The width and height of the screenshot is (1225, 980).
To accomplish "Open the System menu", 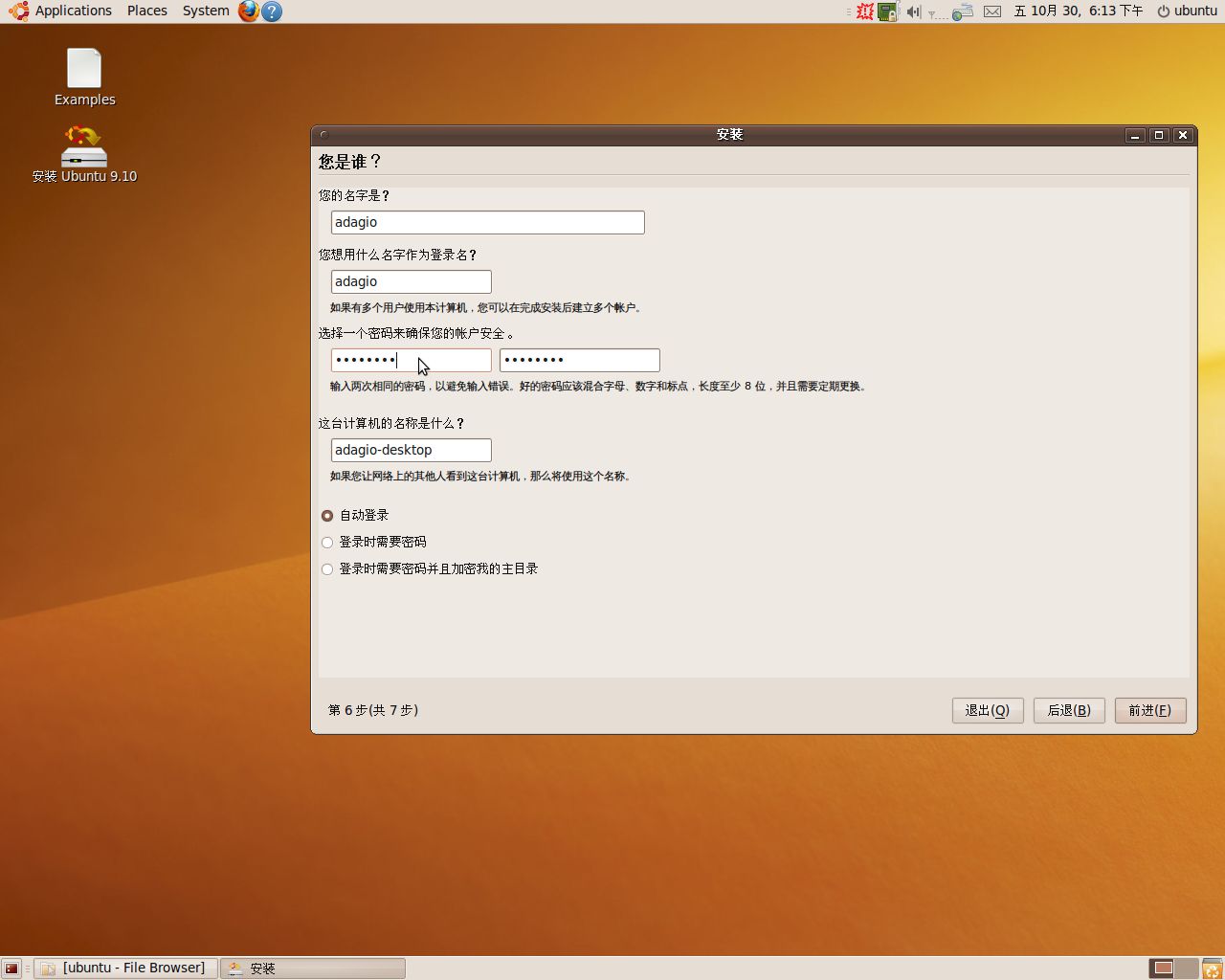I will (x=206, y=11).
